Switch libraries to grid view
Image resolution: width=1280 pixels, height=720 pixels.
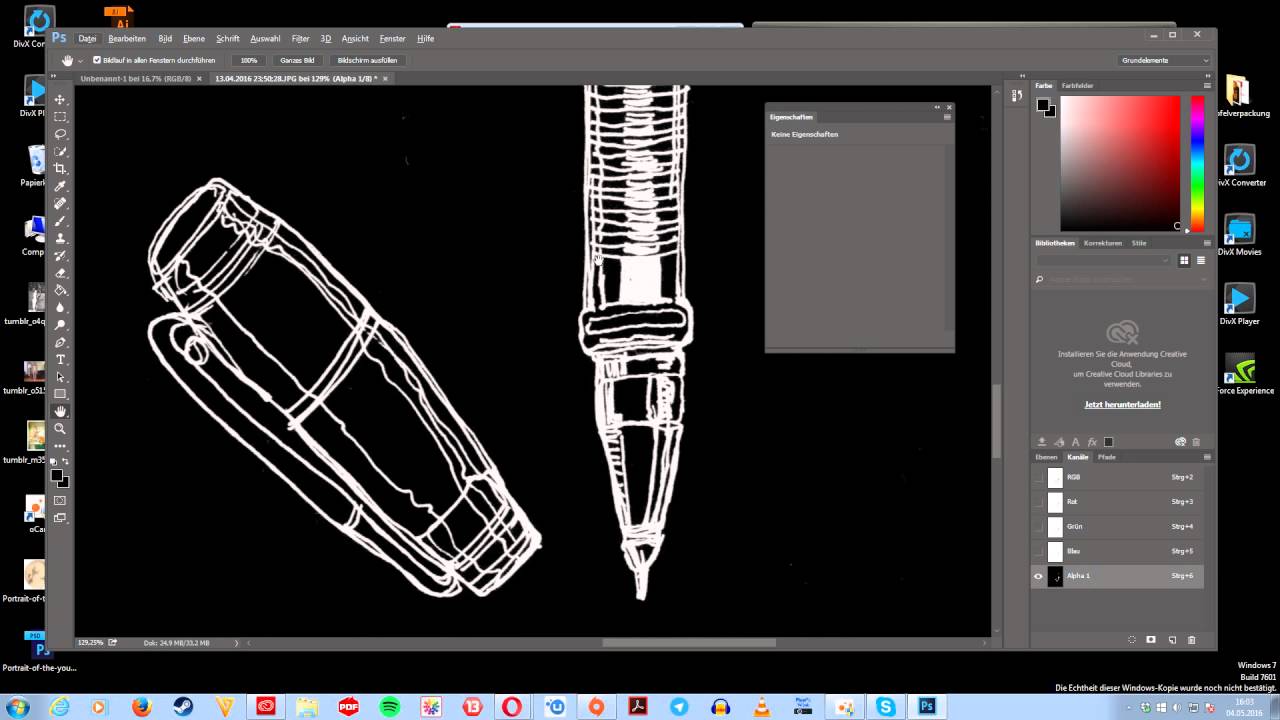tap(1184, 260)
